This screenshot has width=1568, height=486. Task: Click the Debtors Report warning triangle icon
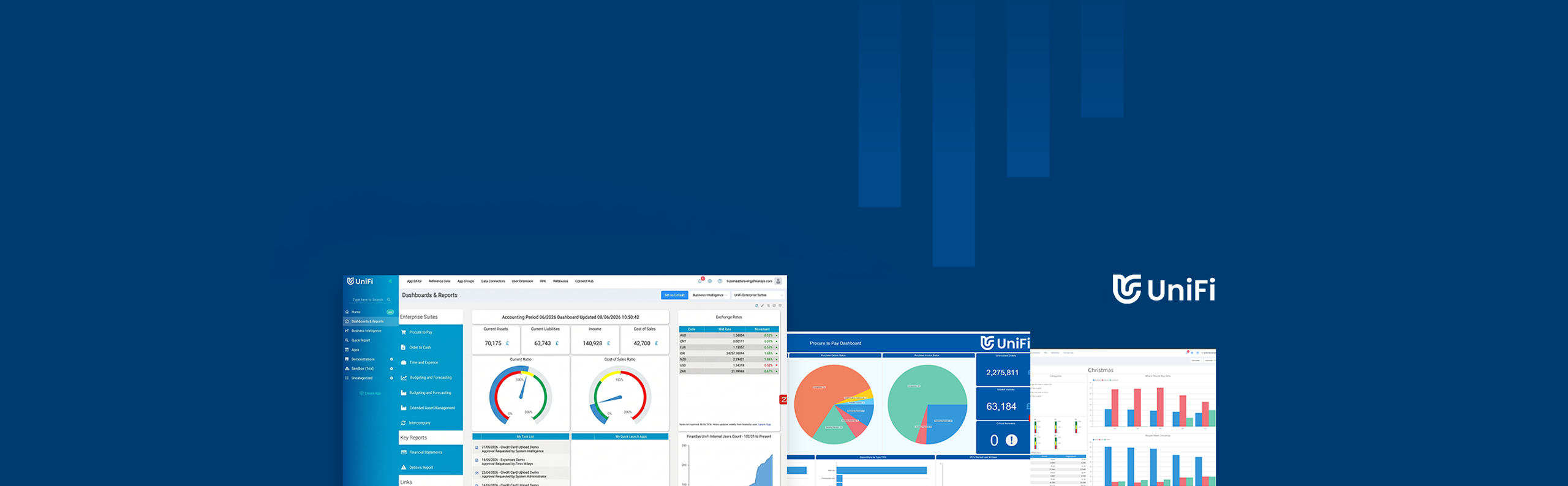404,468
